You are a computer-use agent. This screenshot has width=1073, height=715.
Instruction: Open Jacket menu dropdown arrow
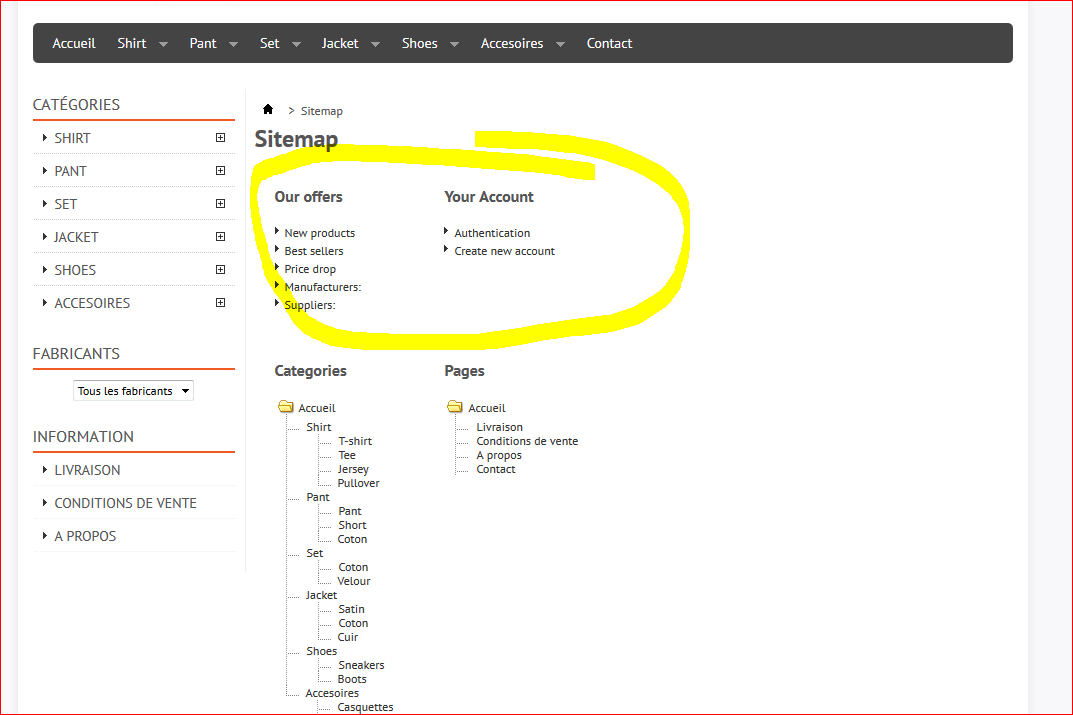point(375,44)
